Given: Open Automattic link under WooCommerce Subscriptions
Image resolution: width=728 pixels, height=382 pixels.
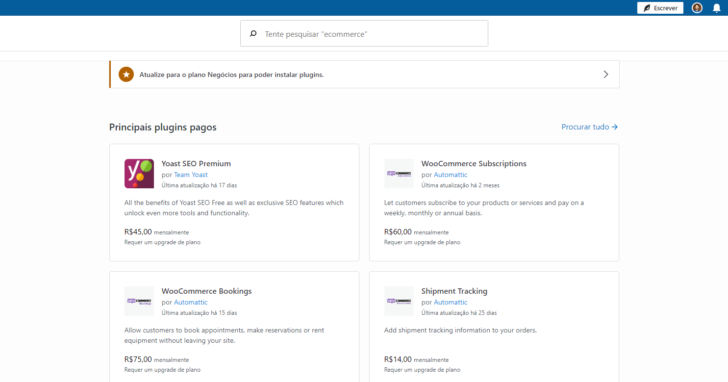Looking at the screenshot, I should [450, 175].
